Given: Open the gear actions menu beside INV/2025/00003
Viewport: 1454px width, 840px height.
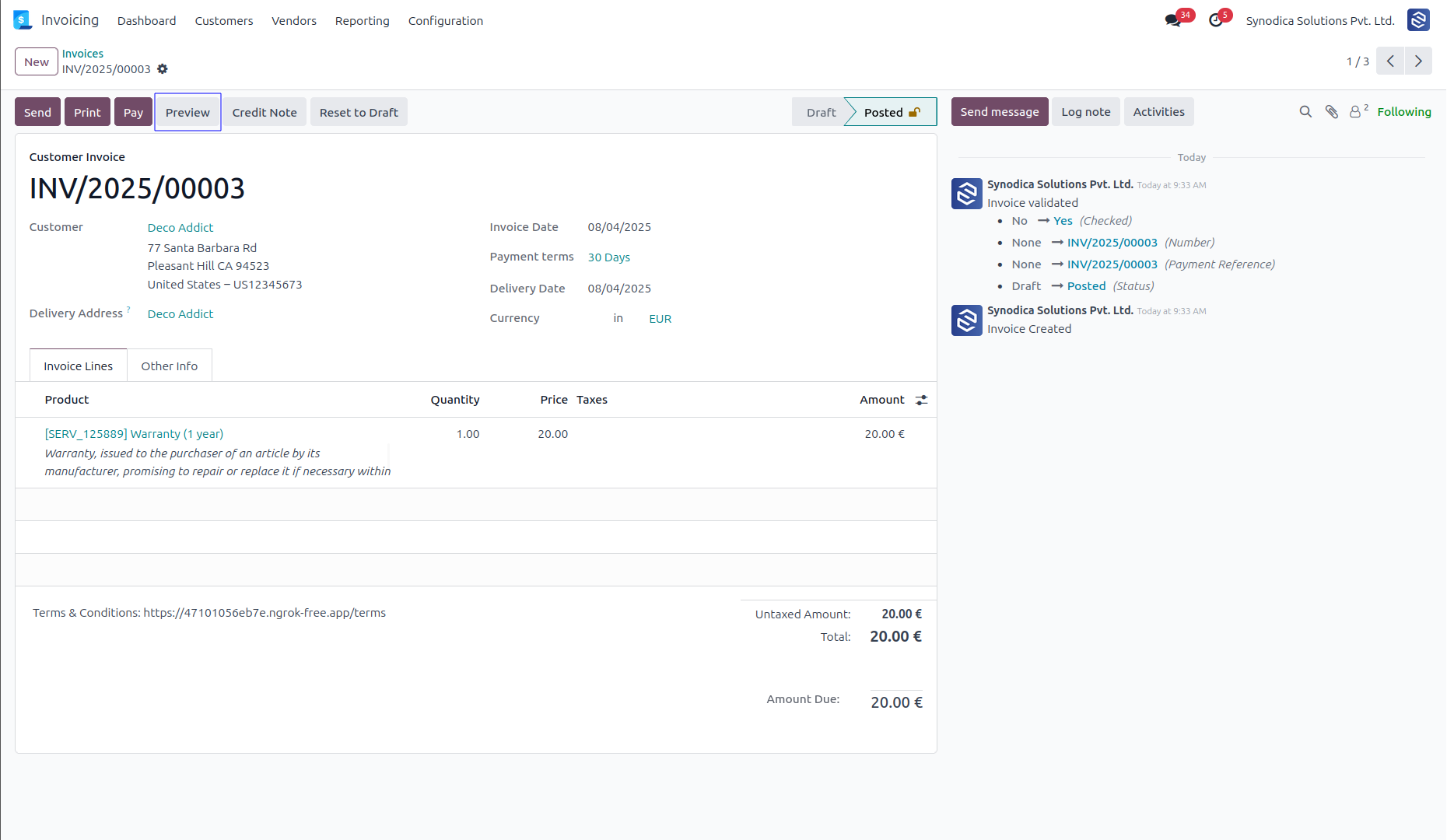Looking at the screenshot, I should tap(163, 69).
